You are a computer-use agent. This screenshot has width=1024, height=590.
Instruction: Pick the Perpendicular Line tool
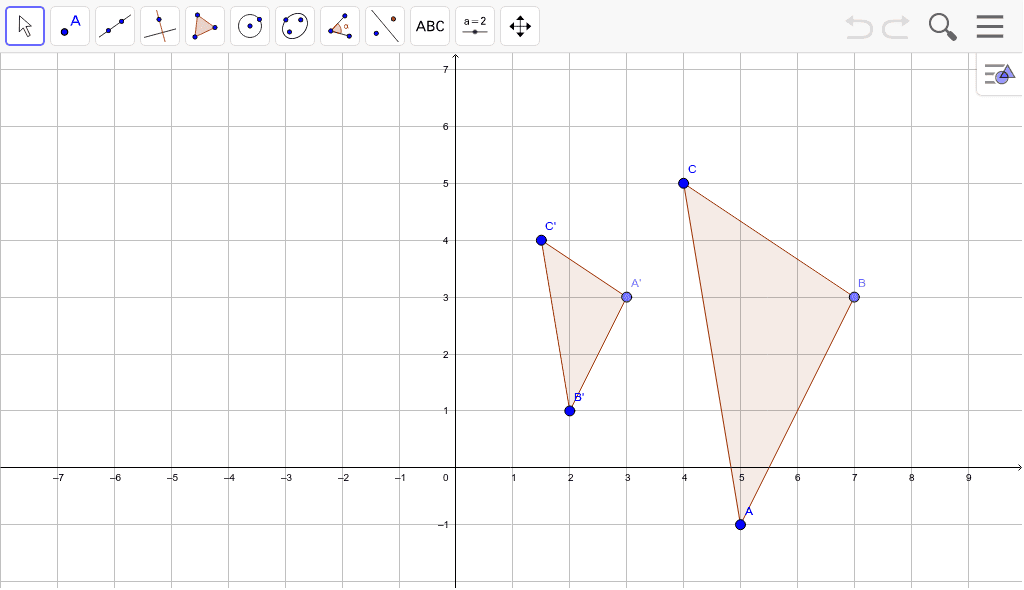point(160,26)
